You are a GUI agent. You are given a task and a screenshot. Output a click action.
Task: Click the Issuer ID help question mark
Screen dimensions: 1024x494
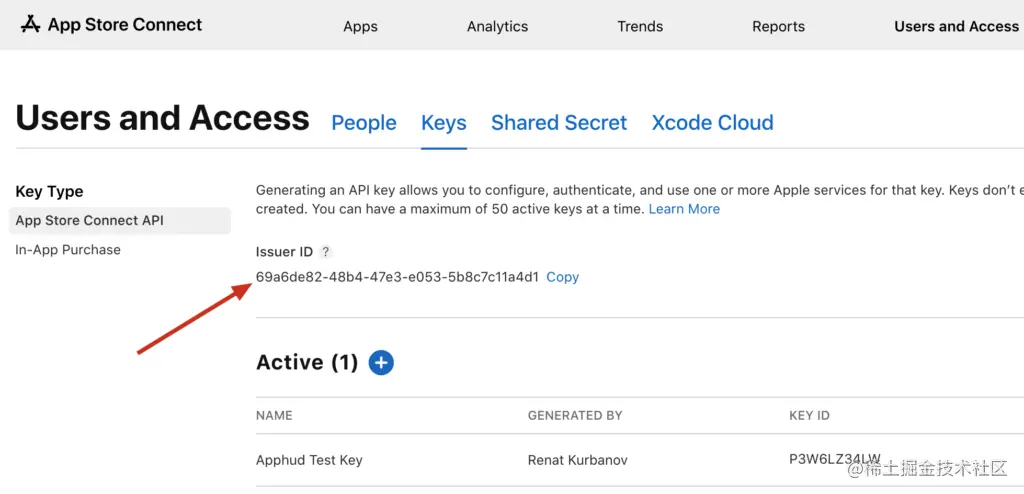[326, 252]
